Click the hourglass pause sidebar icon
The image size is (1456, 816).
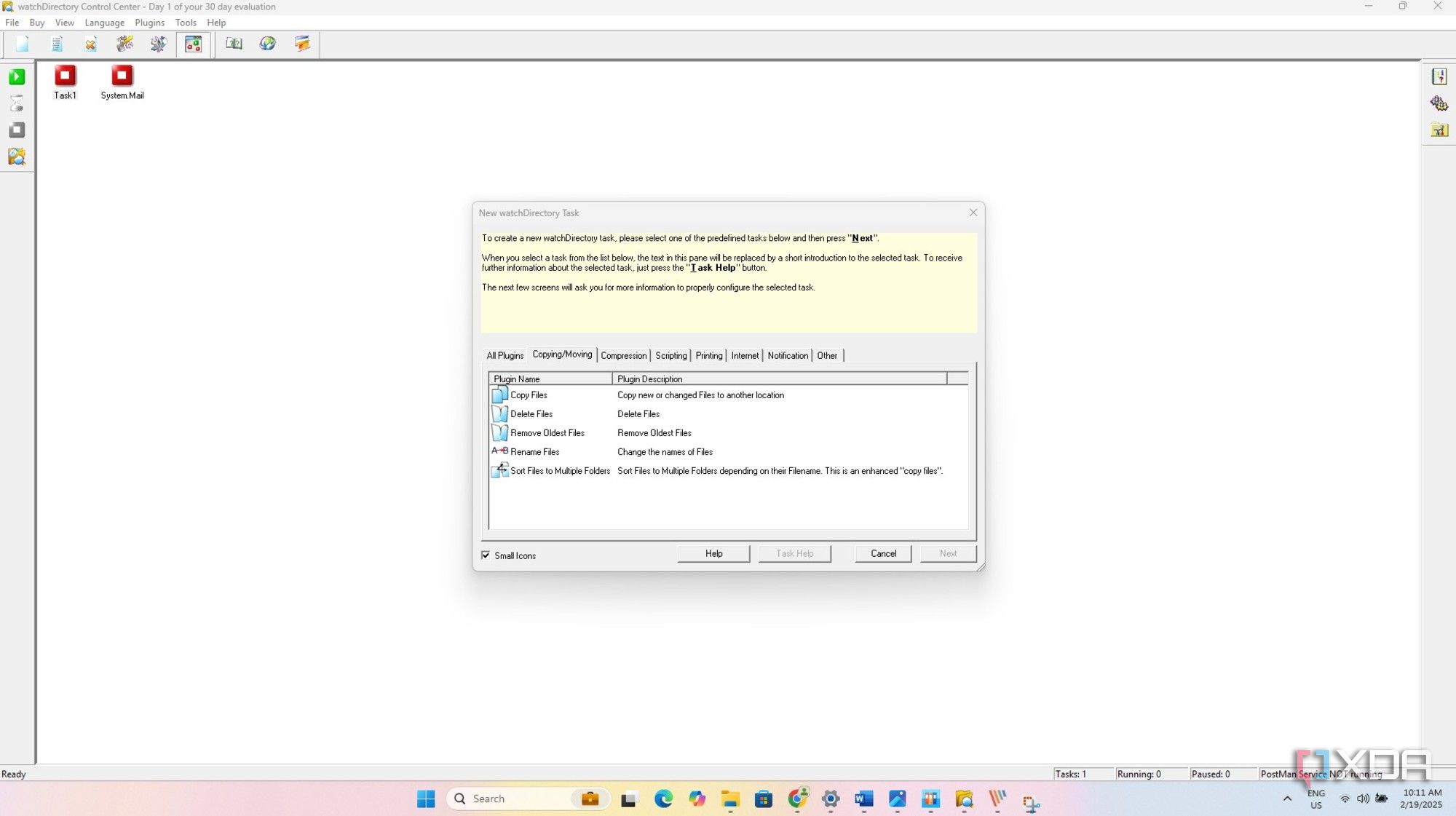tap(17, 103)
